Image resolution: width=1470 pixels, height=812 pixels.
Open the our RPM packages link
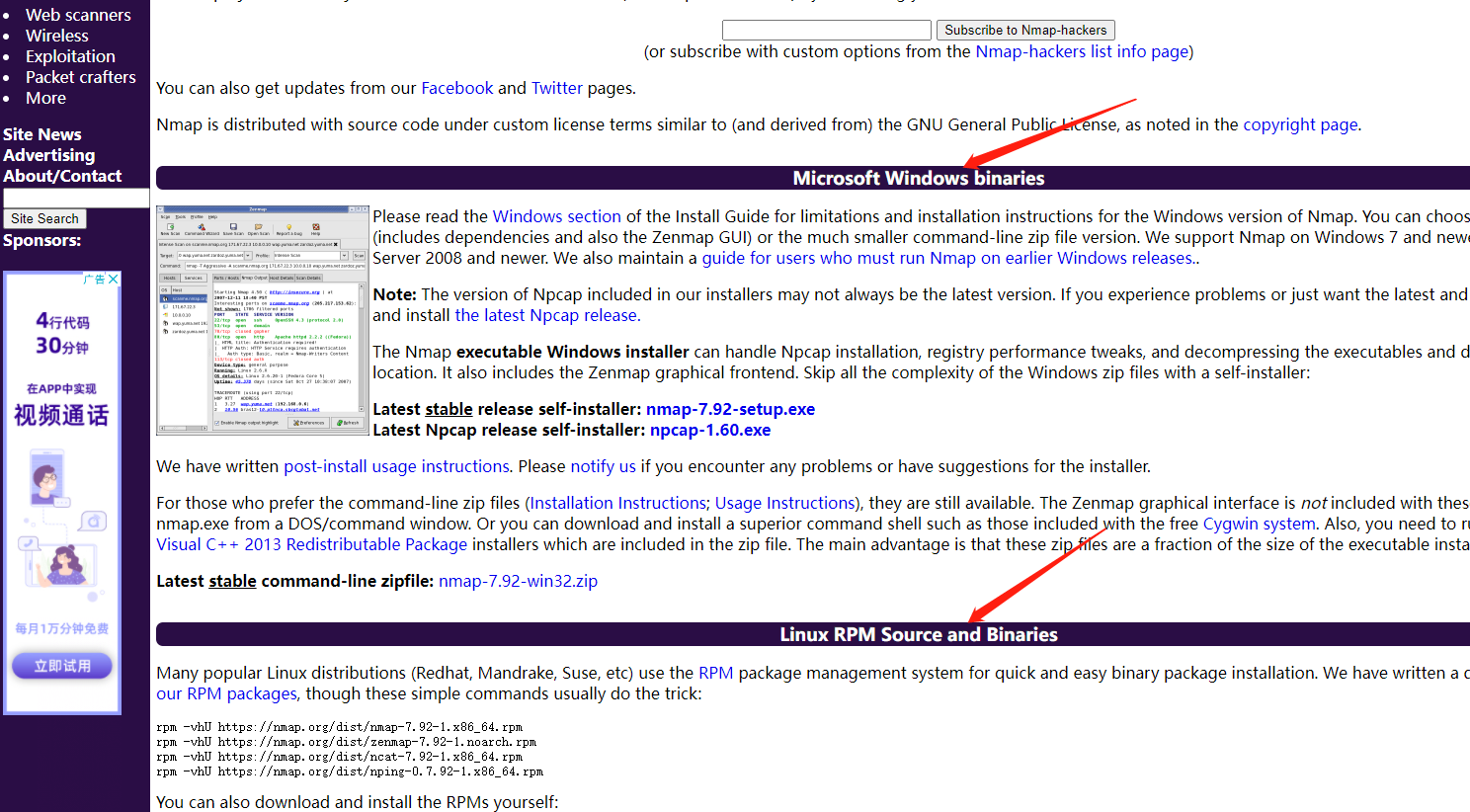tap(227, 693)
